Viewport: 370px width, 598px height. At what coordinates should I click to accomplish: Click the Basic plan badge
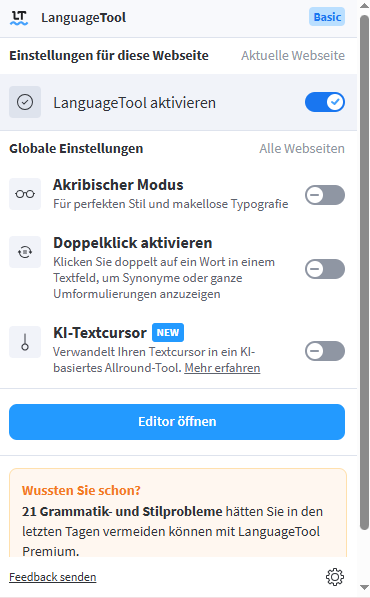click(327, 17)
